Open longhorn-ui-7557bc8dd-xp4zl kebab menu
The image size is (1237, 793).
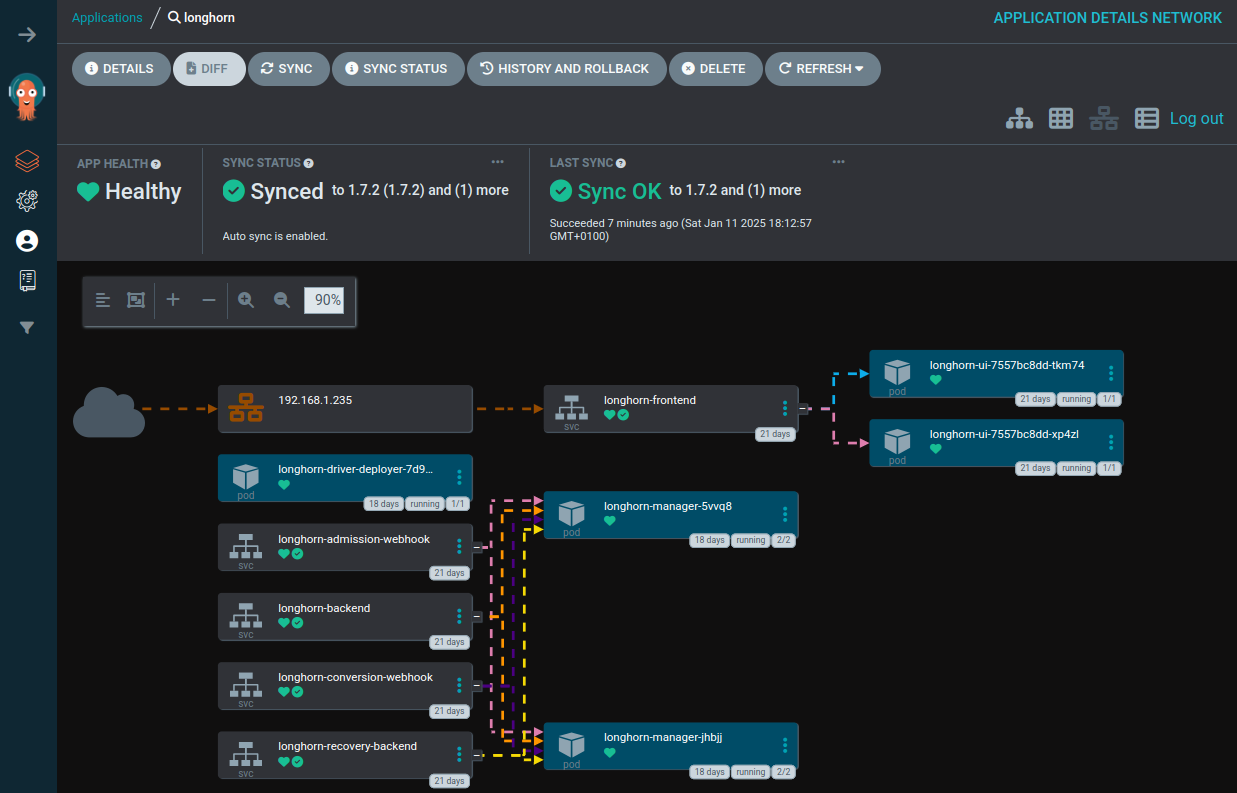1111,442
